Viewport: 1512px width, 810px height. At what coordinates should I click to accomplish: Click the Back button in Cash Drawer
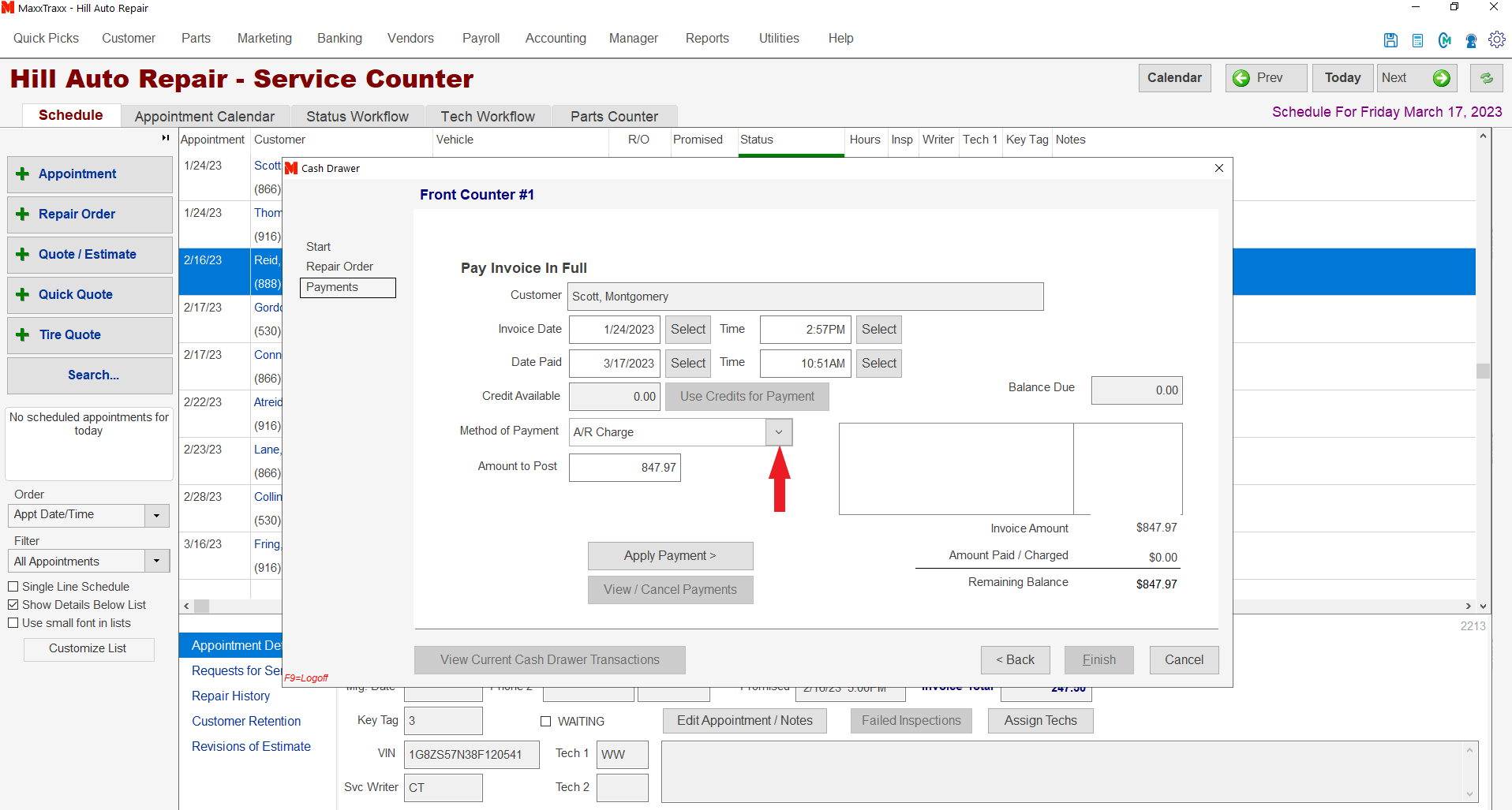pos(1015,660)
